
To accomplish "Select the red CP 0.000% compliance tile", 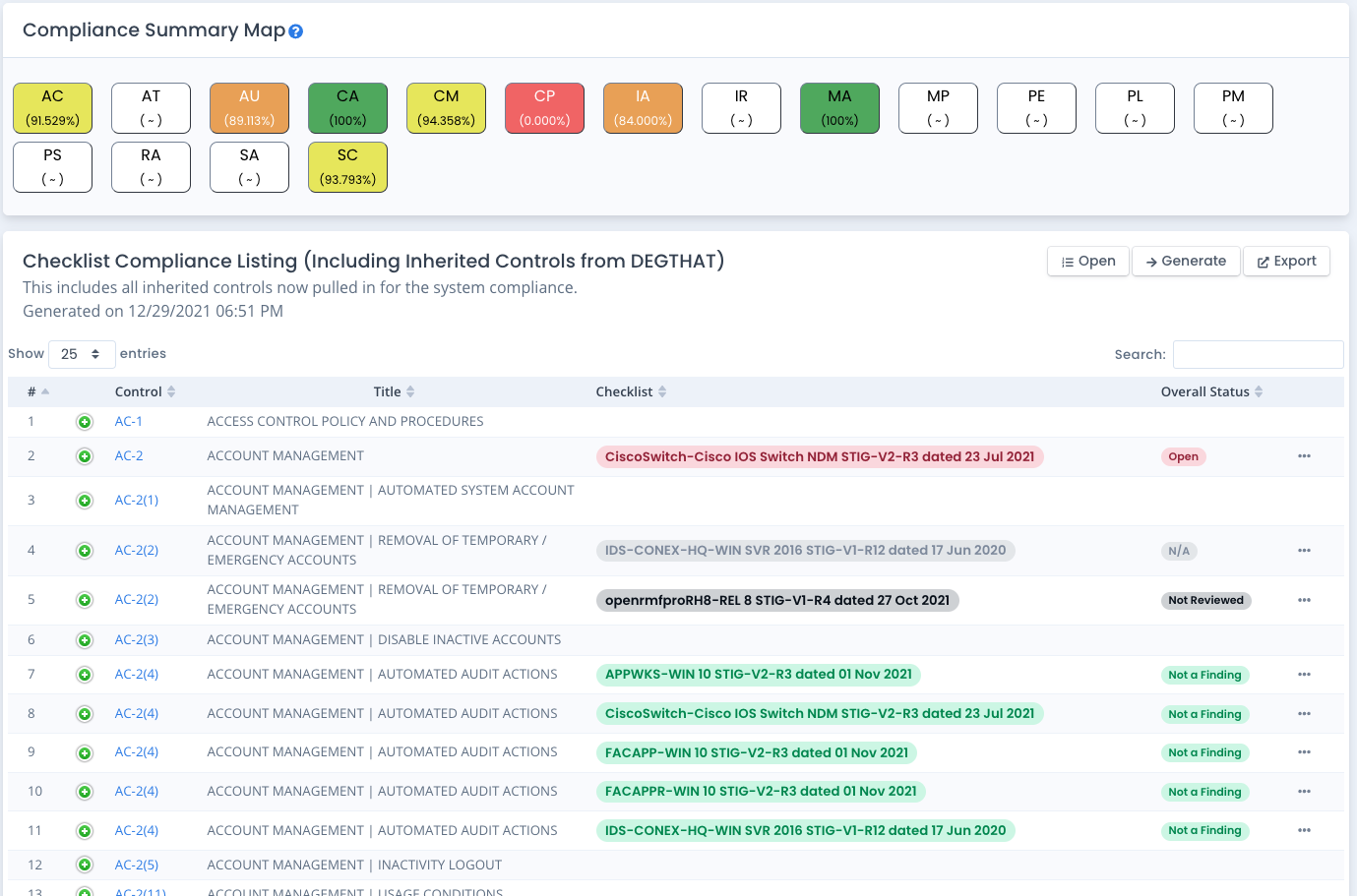I will pos(544,107).
